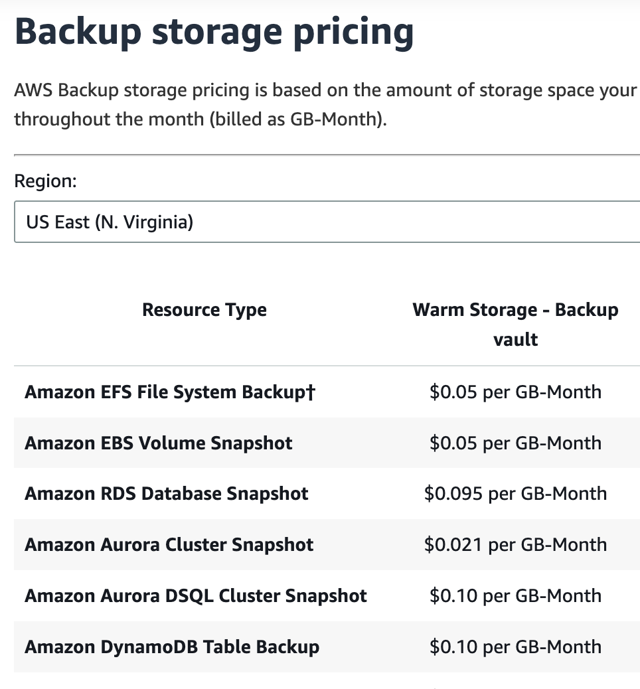This screenshot has width=640, height=689.
Task: Click the EBS $0.05 per GB-Month price
Action: tap(515, 442)
